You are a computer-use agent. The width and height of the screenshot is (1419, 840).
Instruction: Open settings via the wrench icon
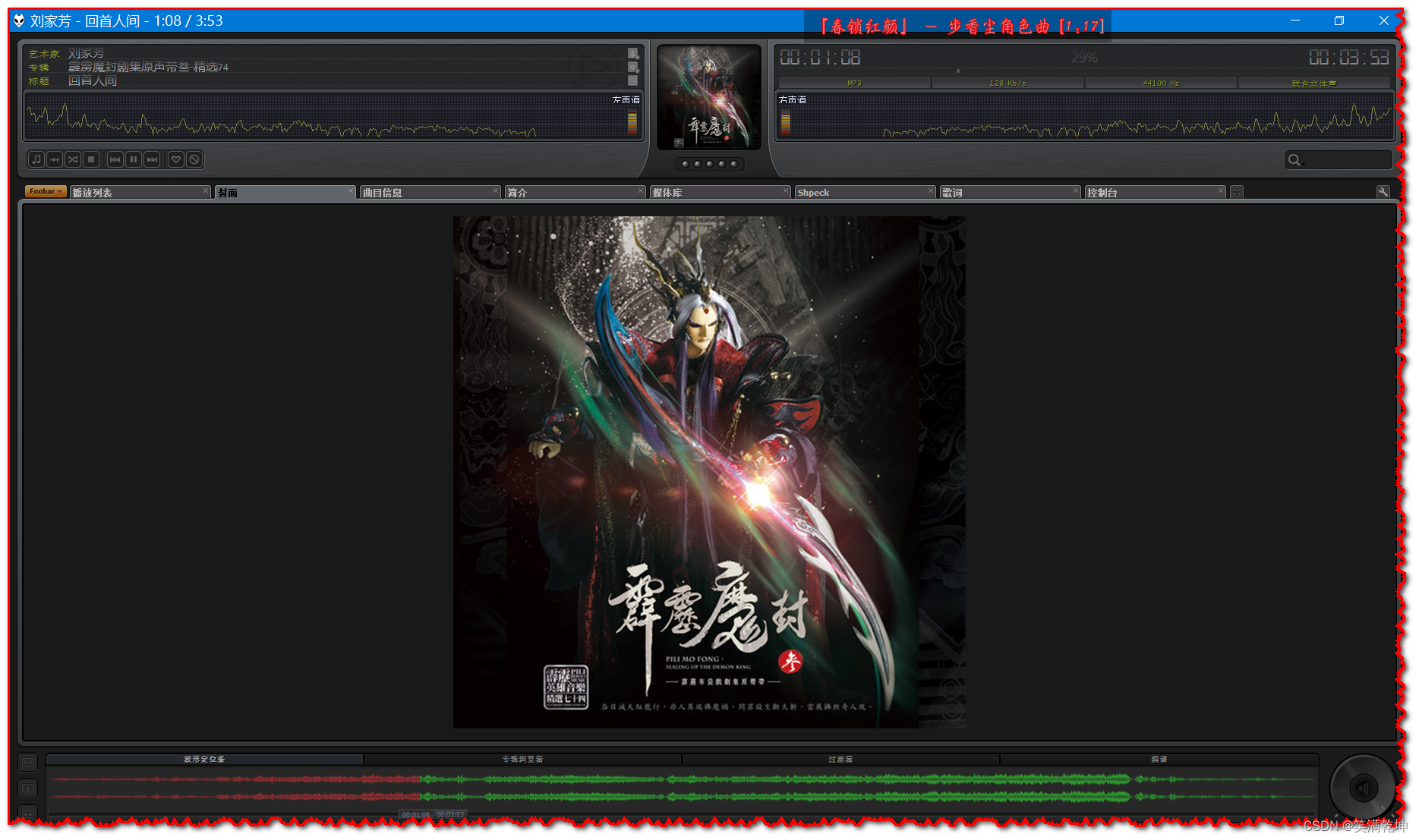[x=1383, y=192]
